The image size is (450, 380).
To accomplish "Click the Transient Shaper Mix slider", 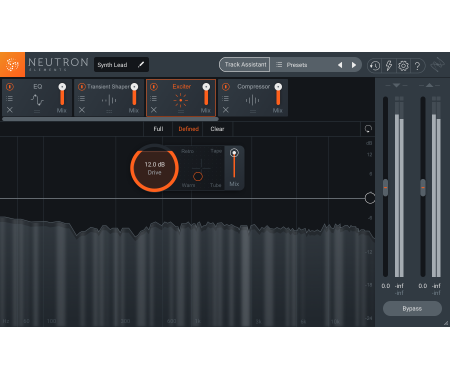I will pyautogui.click(x=134, y=95).
